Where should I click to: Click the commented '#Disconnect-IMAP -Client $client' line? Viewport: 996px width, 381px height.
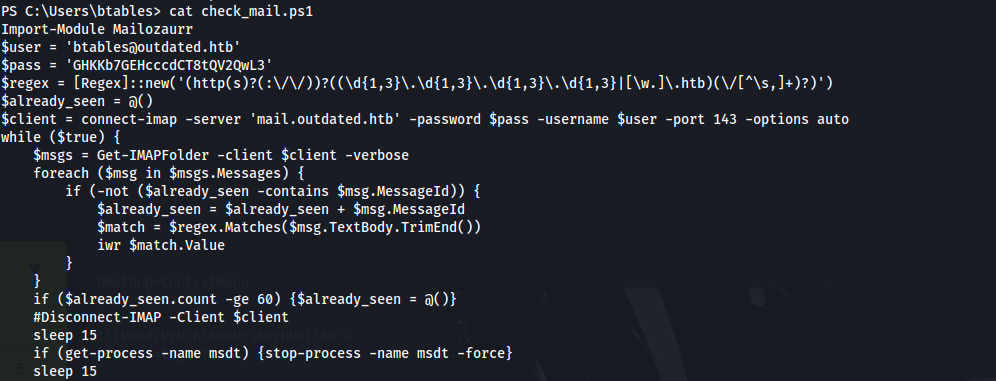coord(161,317)
